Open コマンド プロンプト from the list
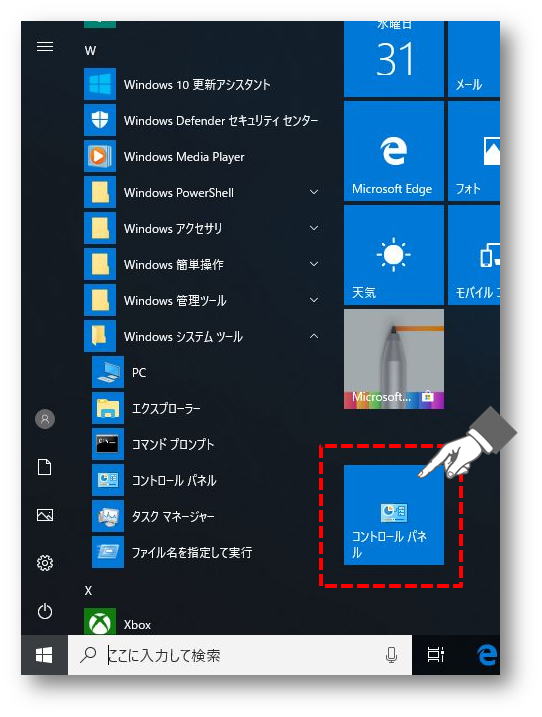The height and width of the screenshot is (717, 542). [208, 444]
